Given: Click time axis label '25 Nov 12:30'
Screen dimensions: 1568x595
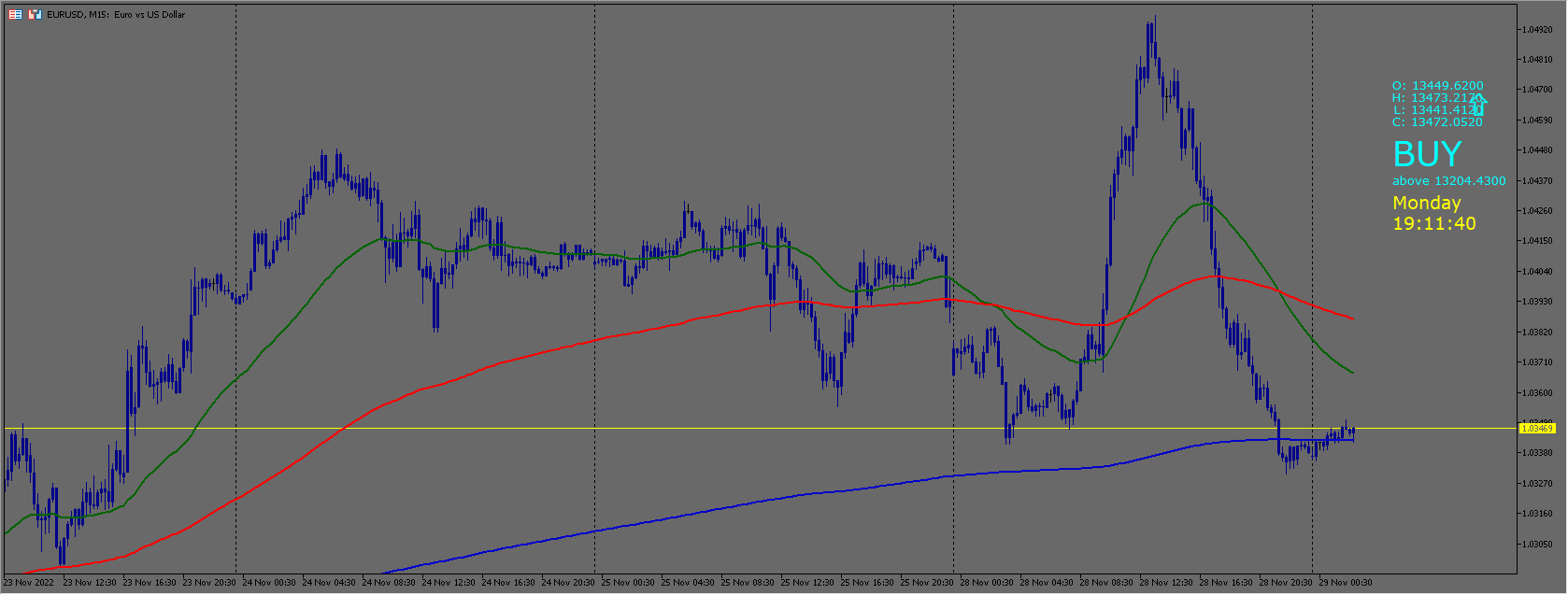Looking at the screenshot, I should (807, 583).
